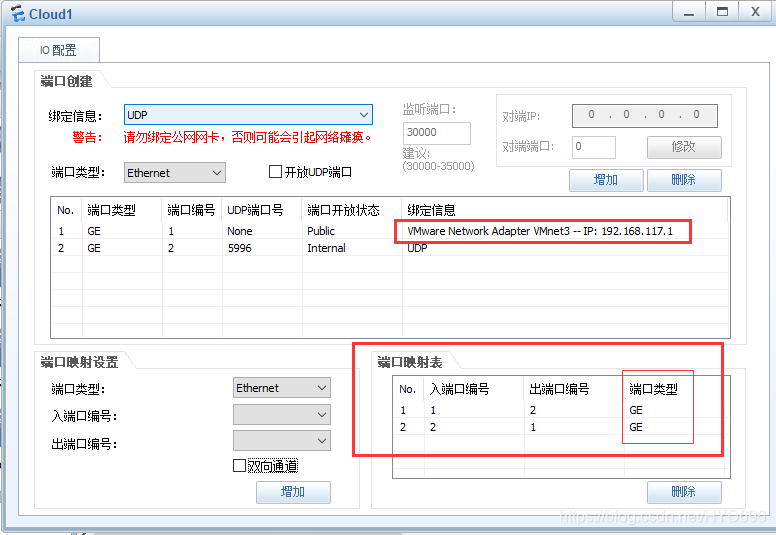Click the Cloud1 app icon in title bar
This screenshot has height=535, width=776.
coord(18,13)
